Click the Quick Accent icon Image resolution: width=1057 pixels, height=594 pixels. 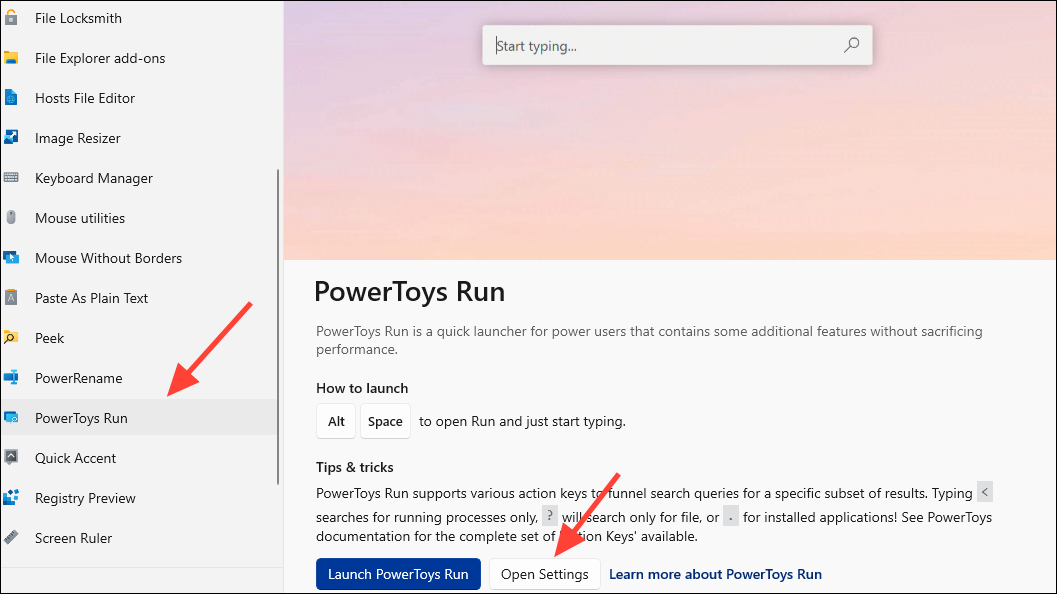point(11,457)
